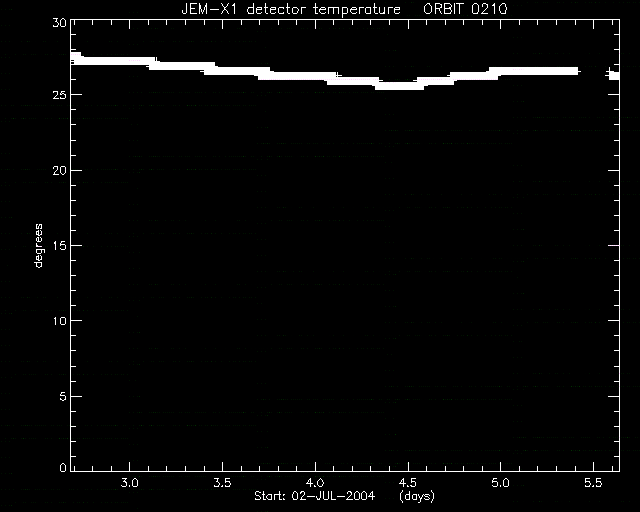
Task: Click the x-axis value 3.5
Action: point(222,483)
